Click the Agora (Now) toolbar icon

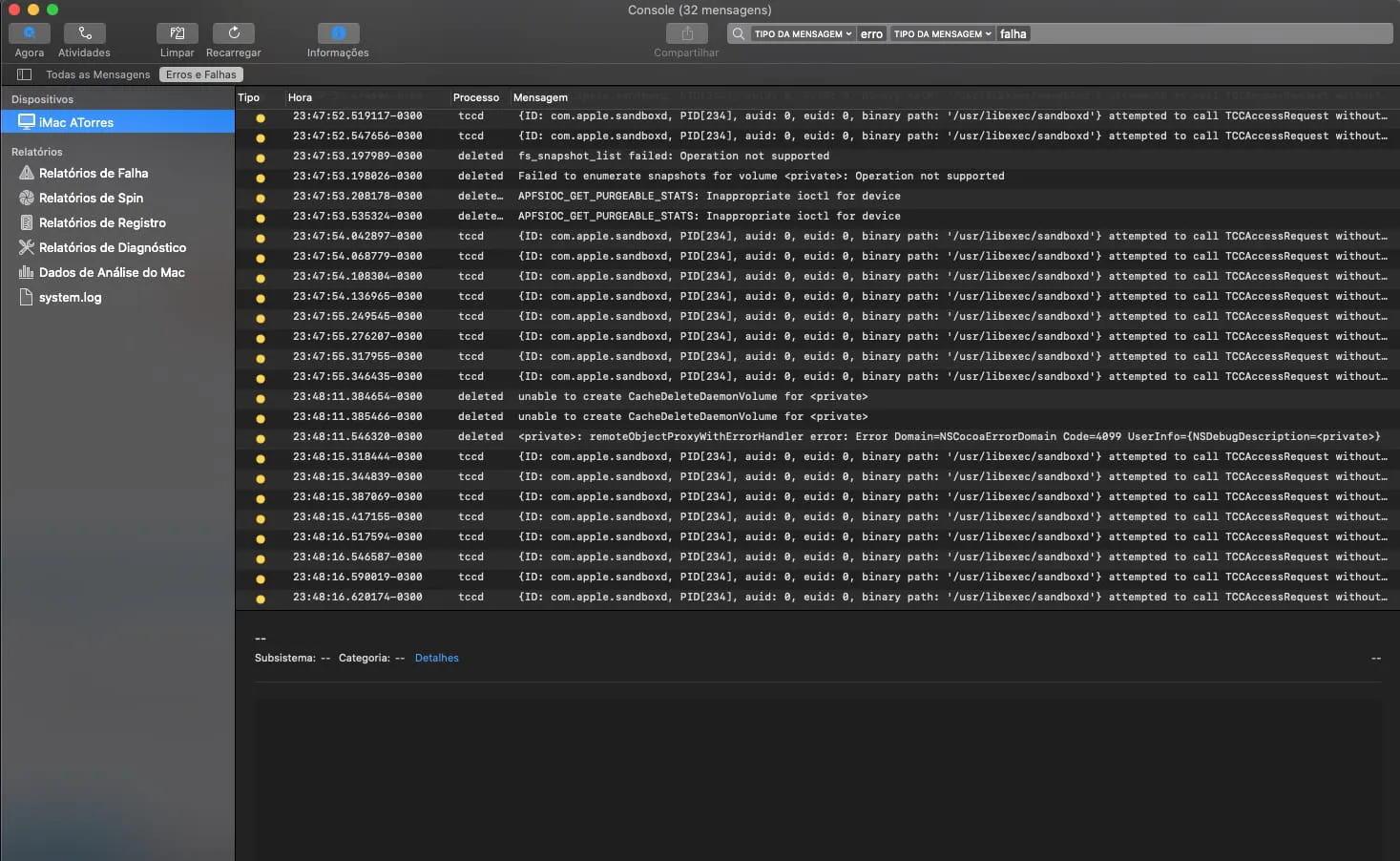[29, 33]
